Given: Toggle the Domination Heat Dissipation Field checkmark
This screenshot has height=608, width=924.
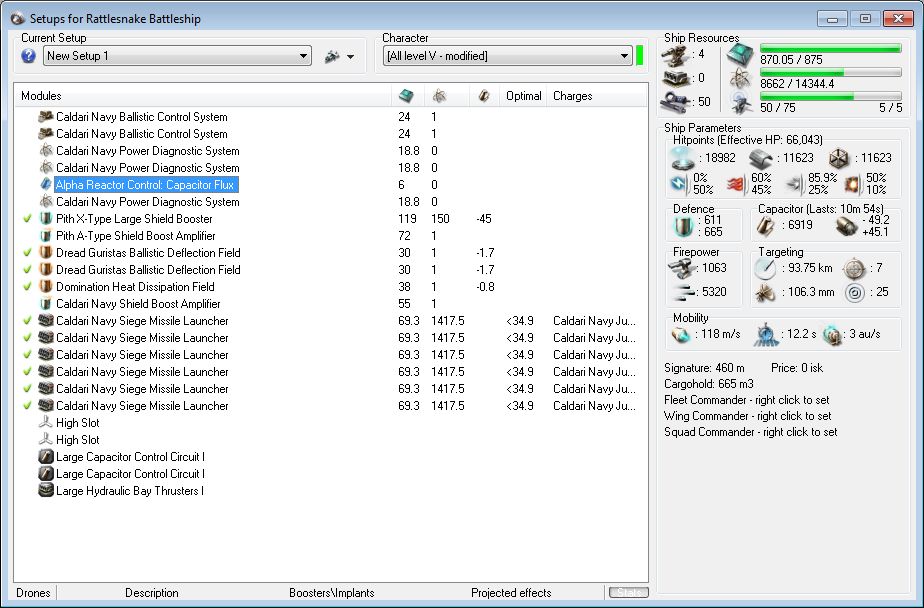Looking at the screenshot, I should click(26, 287).
